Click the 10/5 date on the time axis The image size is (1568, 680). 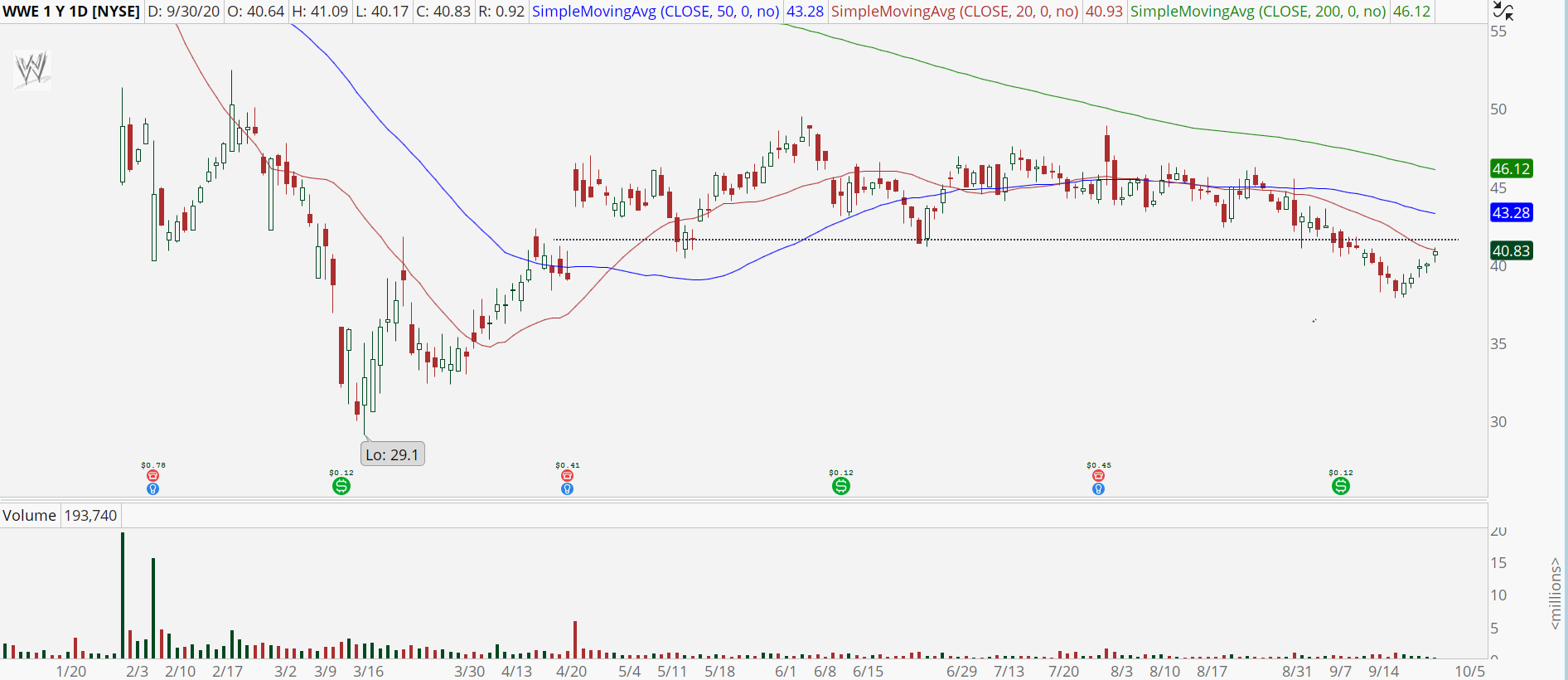pos(1469,671)
